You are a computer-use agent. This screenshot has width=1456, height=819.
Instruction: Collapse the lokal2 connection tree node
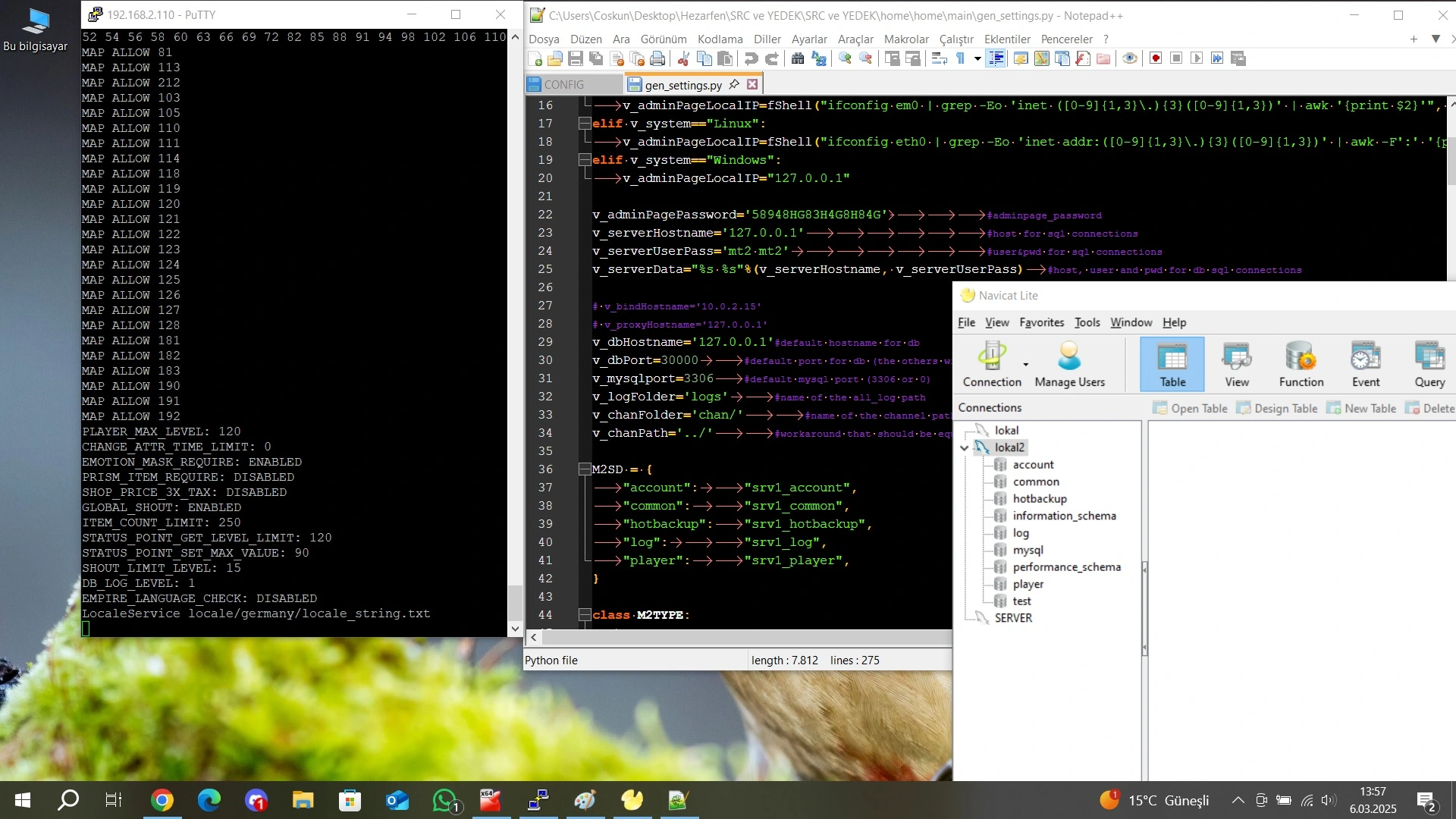[965, 448]
